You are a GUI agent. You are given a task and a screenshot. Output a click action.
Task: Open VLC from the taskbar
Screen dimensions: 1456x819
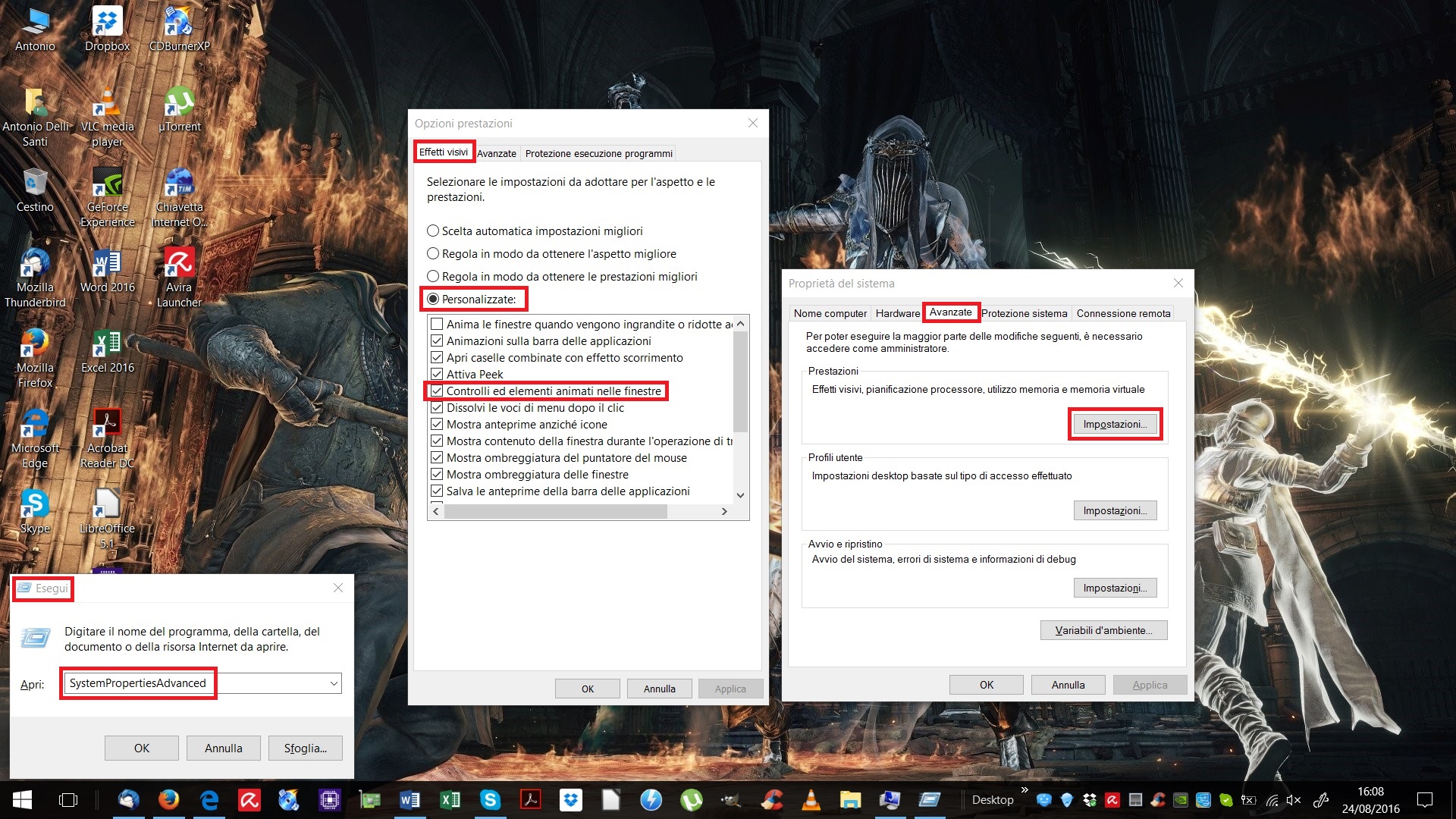click(811, 799)
